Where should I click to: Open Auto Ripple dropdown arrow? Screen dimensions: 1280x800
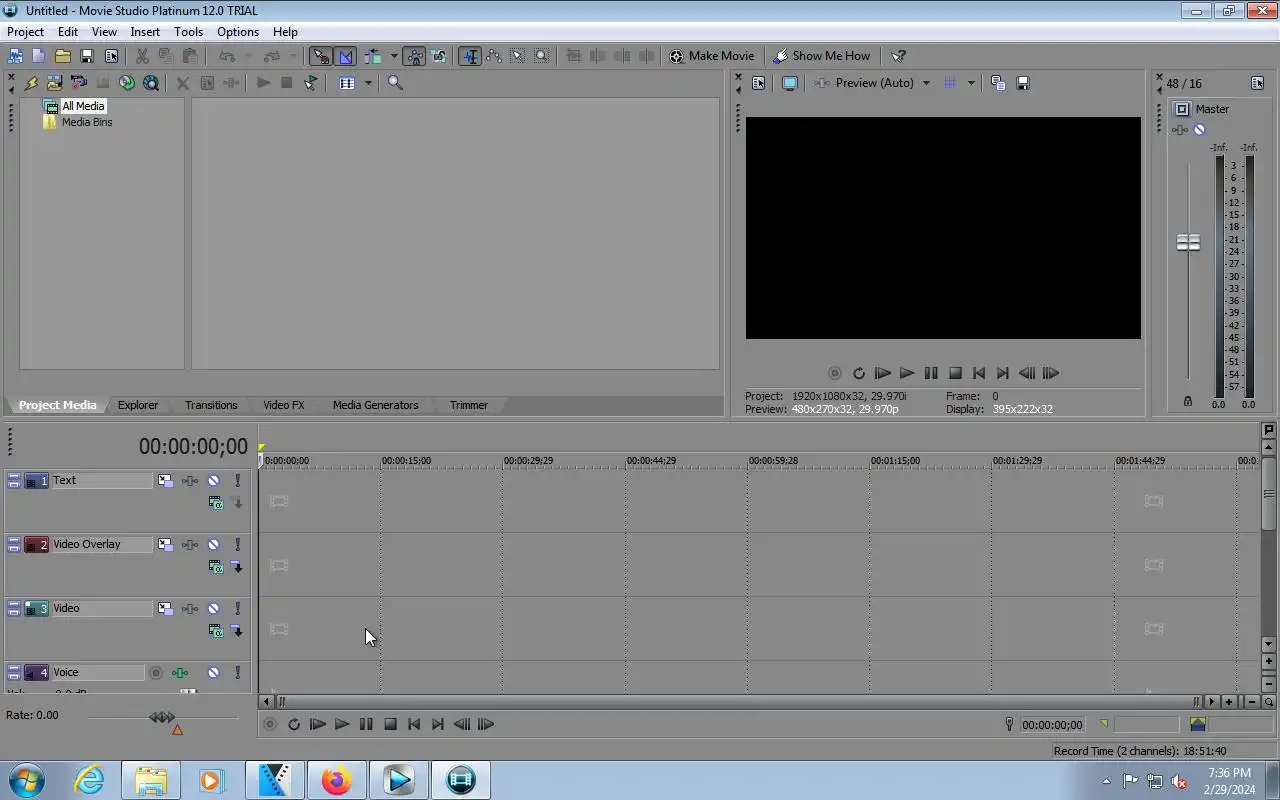393,56
